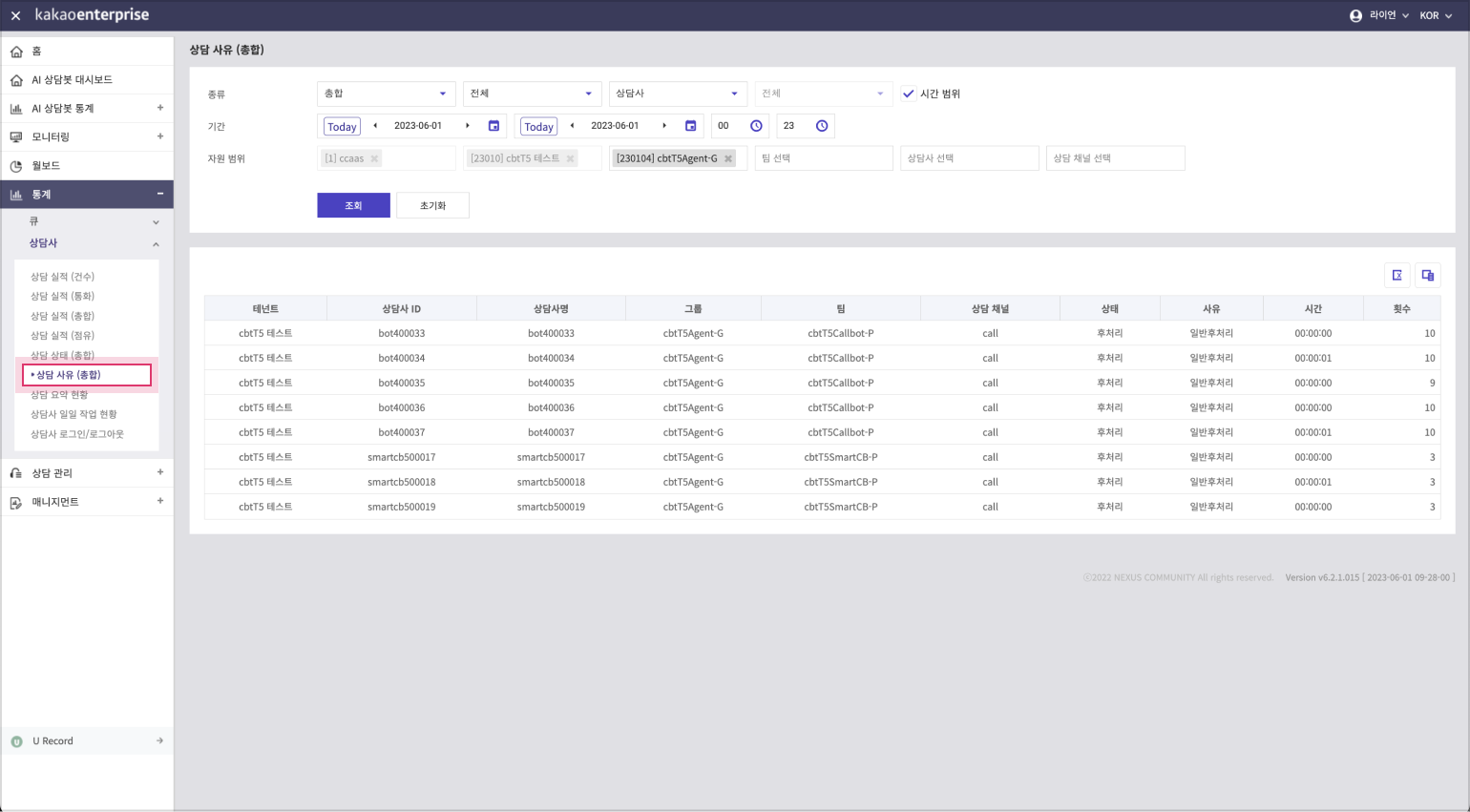Toggle the 시간 범위 checkbox
This screenshot has height=812, width=1470.
[909, 94]
